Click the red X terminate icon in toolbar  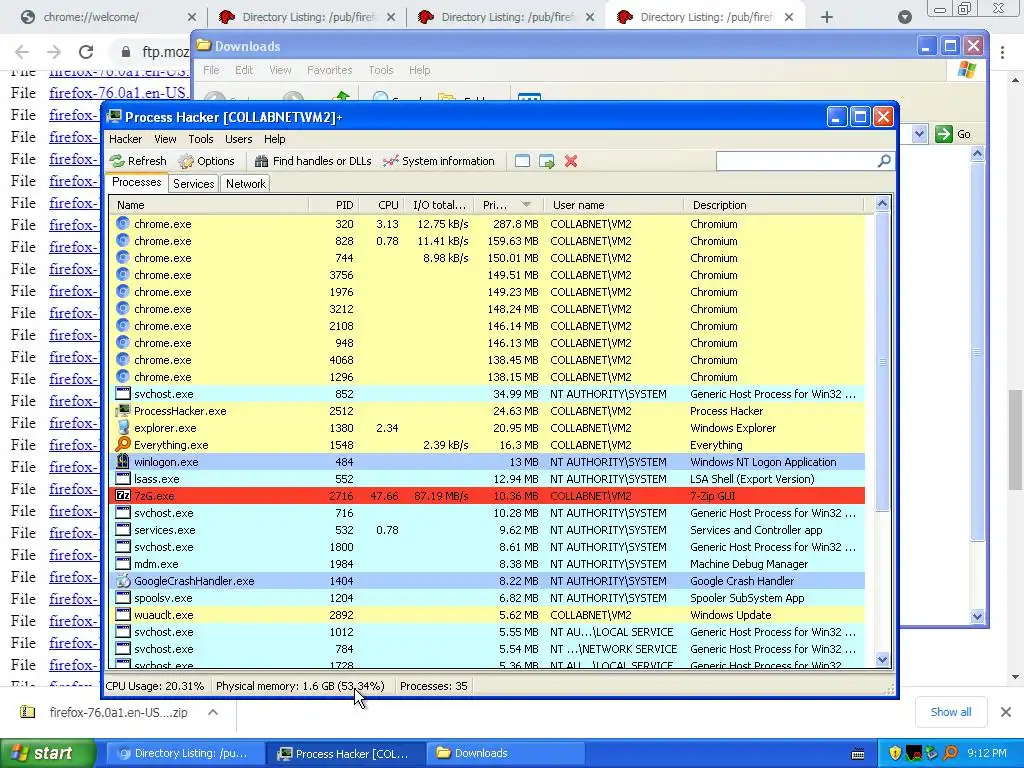[x=571, y=161]
